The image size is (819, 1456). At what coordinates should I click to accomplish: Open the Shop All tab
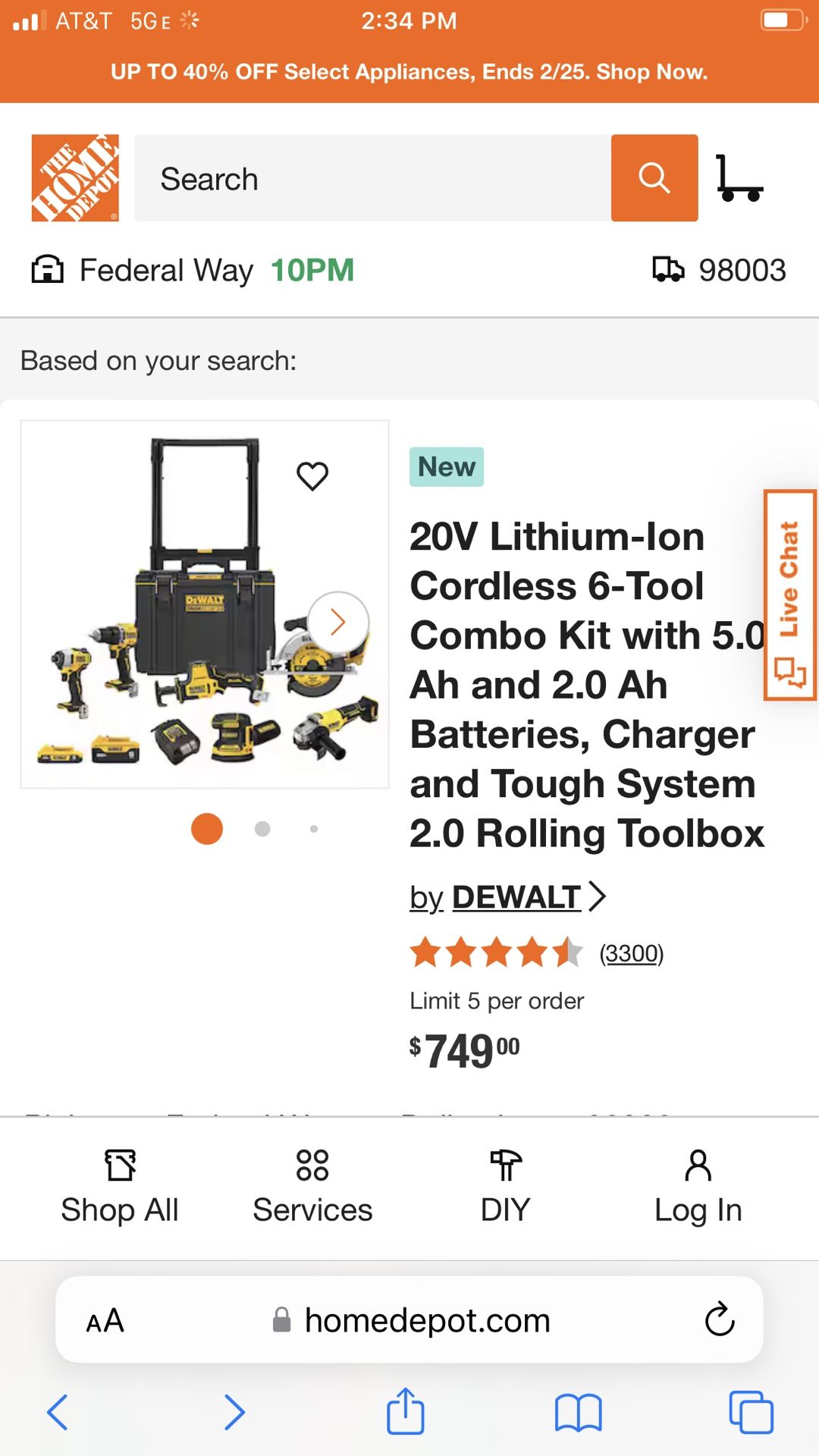120,1188
